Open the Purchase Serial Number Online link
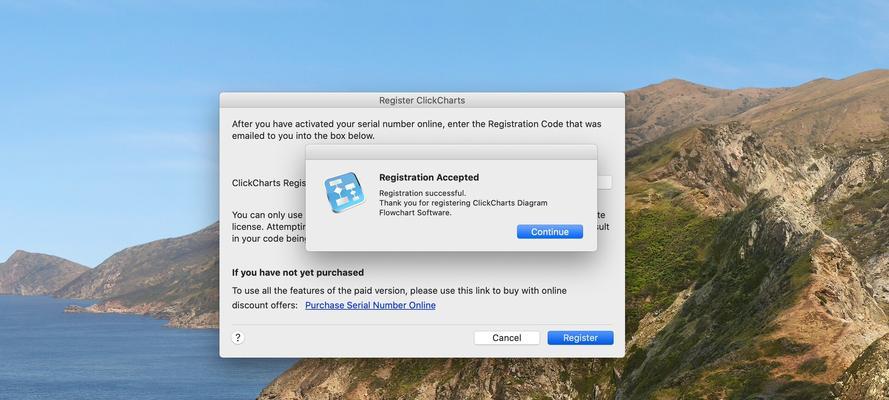Image resolution: width=889 pixels, height=400 pixels. [370, 305]
